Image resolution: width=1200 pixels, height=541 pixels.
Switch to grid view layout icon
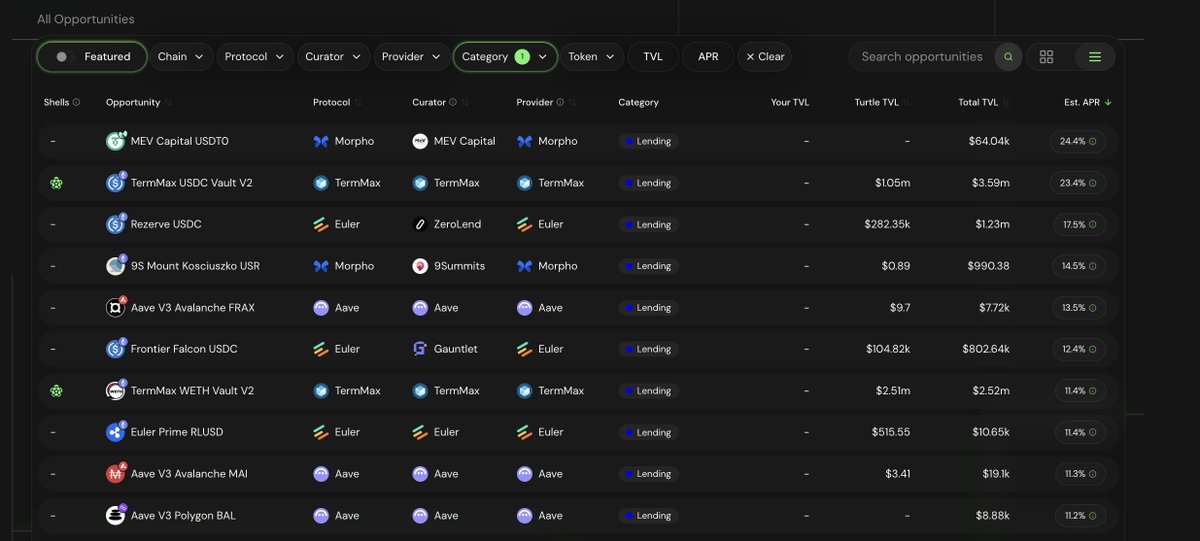pos(1046,57)
